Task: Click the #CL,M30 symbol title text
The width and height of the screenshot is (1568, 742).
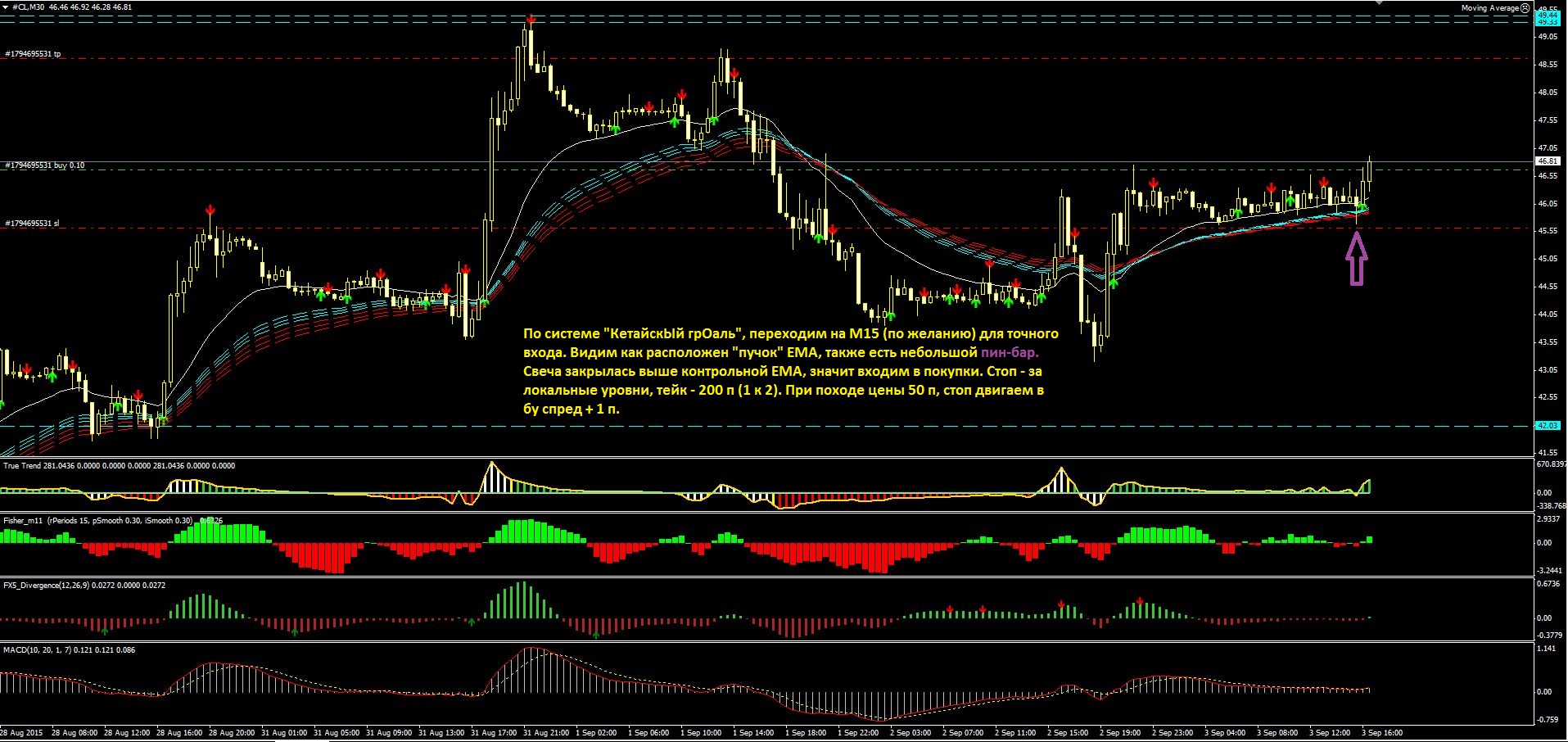Action: click(29, 7)
